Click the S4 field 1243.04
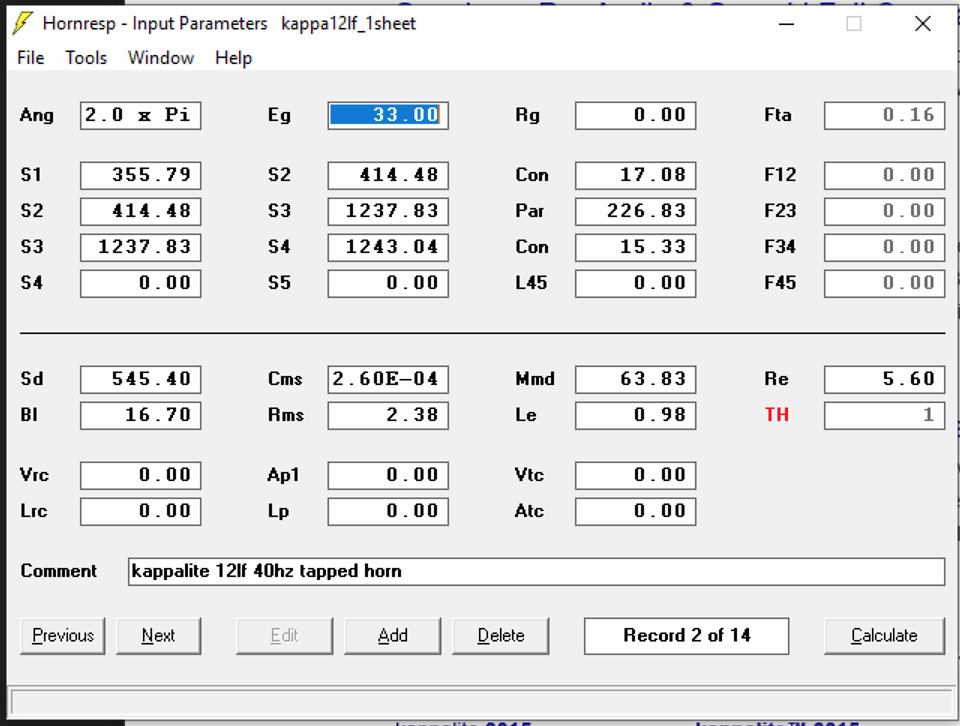The image size is (960, 726). 388,247
